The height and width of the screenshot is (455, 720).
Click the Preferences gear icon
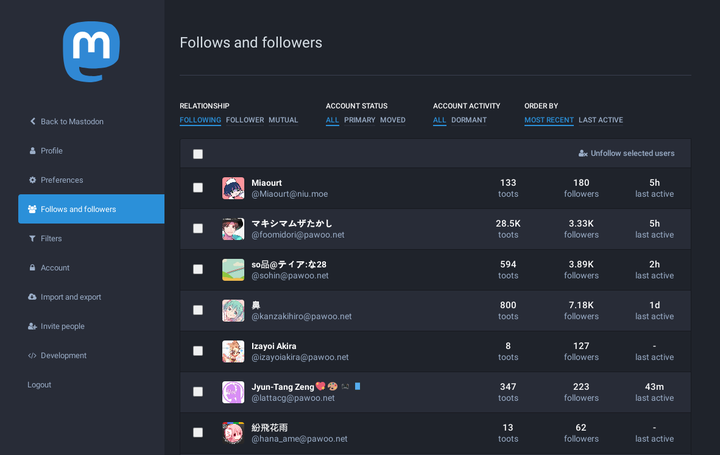click(x=33, y=180)
